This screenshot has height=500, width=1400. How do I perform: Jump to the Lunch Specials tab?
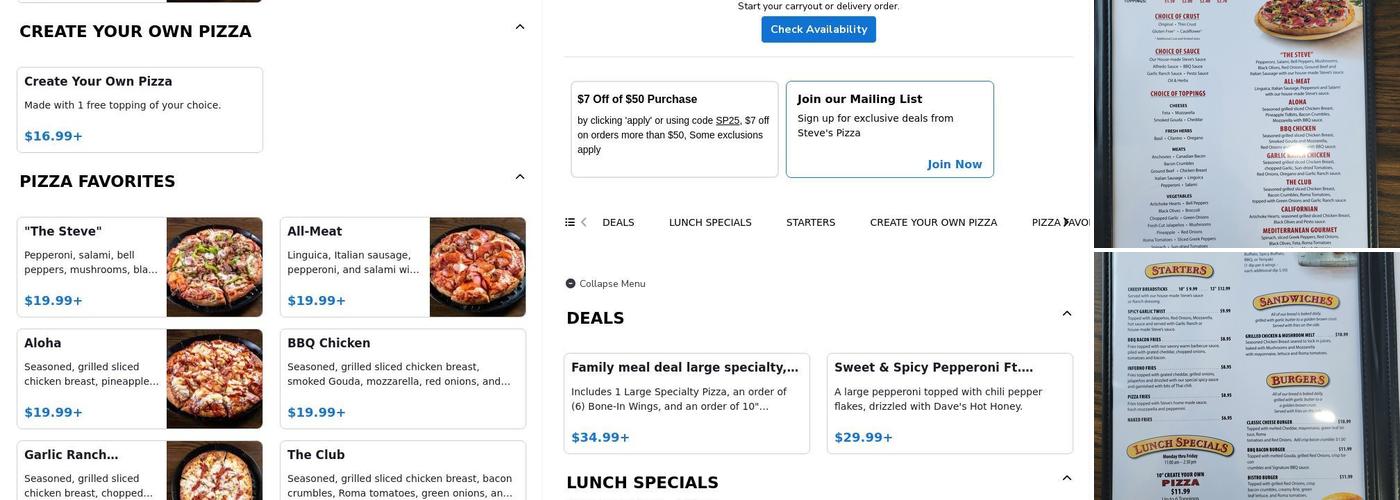710,222
